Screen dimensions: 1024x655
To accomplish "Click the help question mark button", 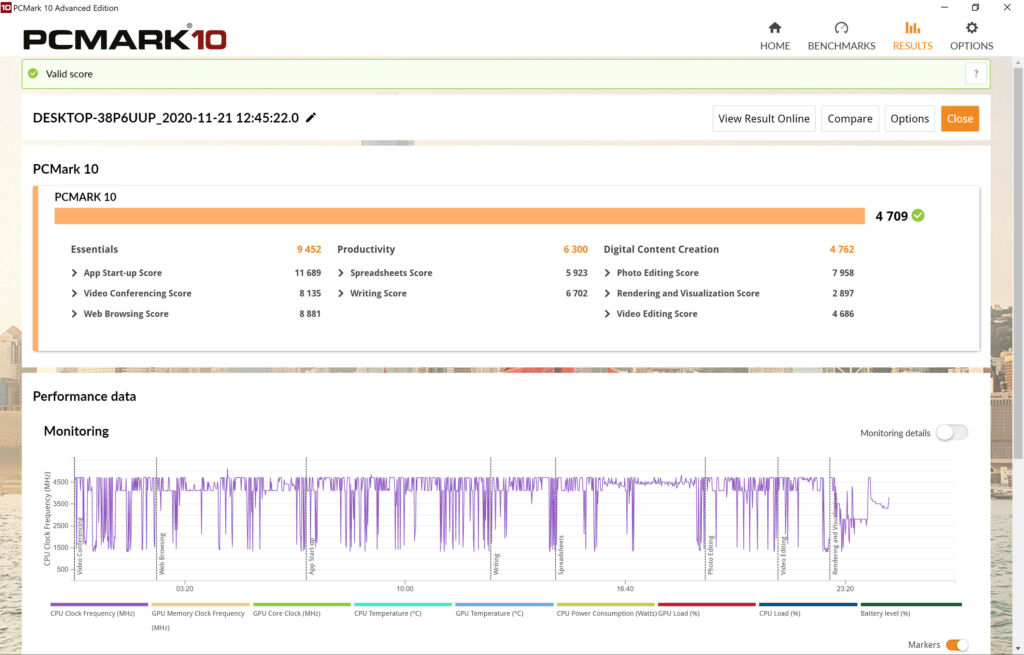I will [976, 74].
